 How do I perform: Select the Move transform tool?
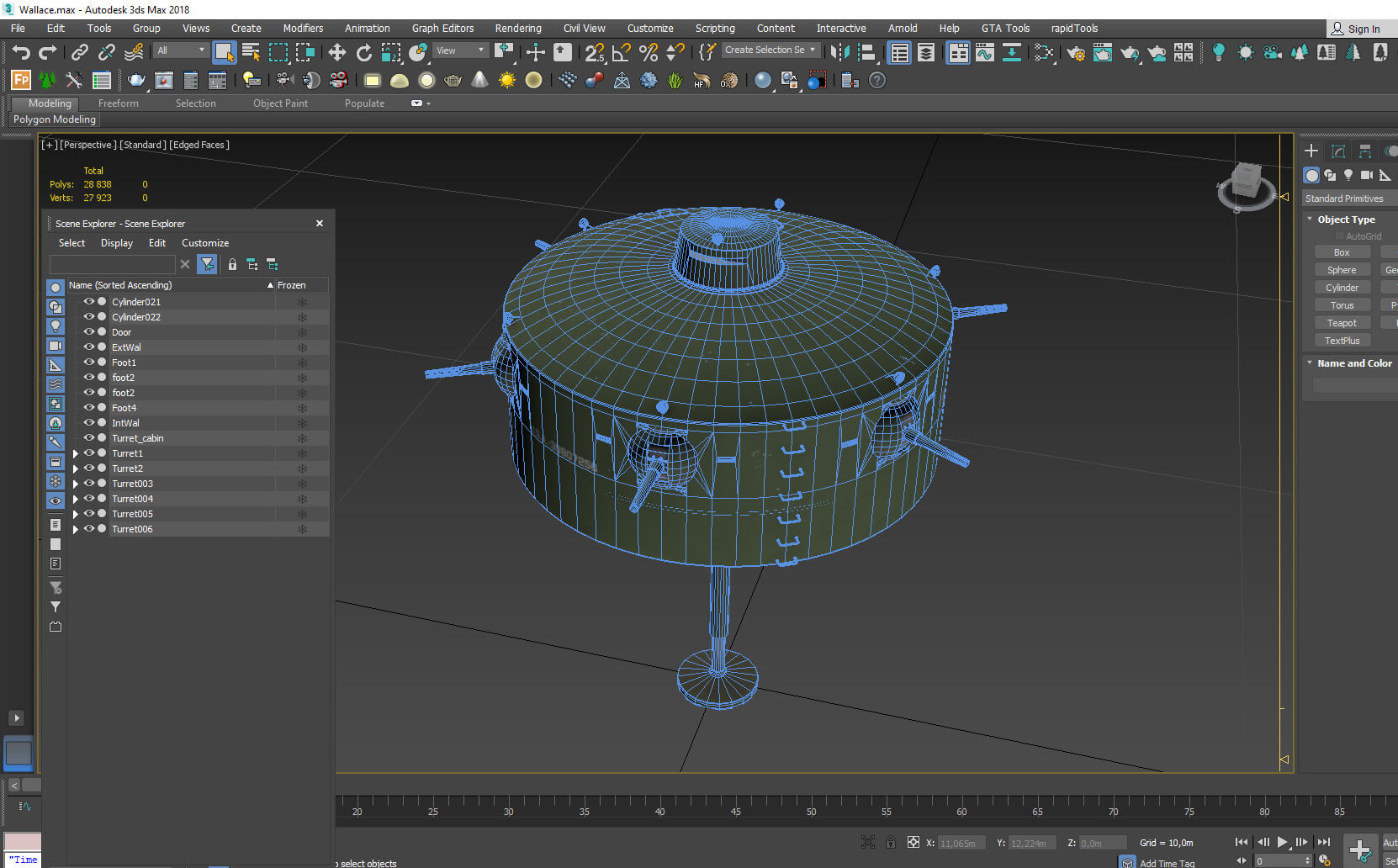tap(337, 53)
